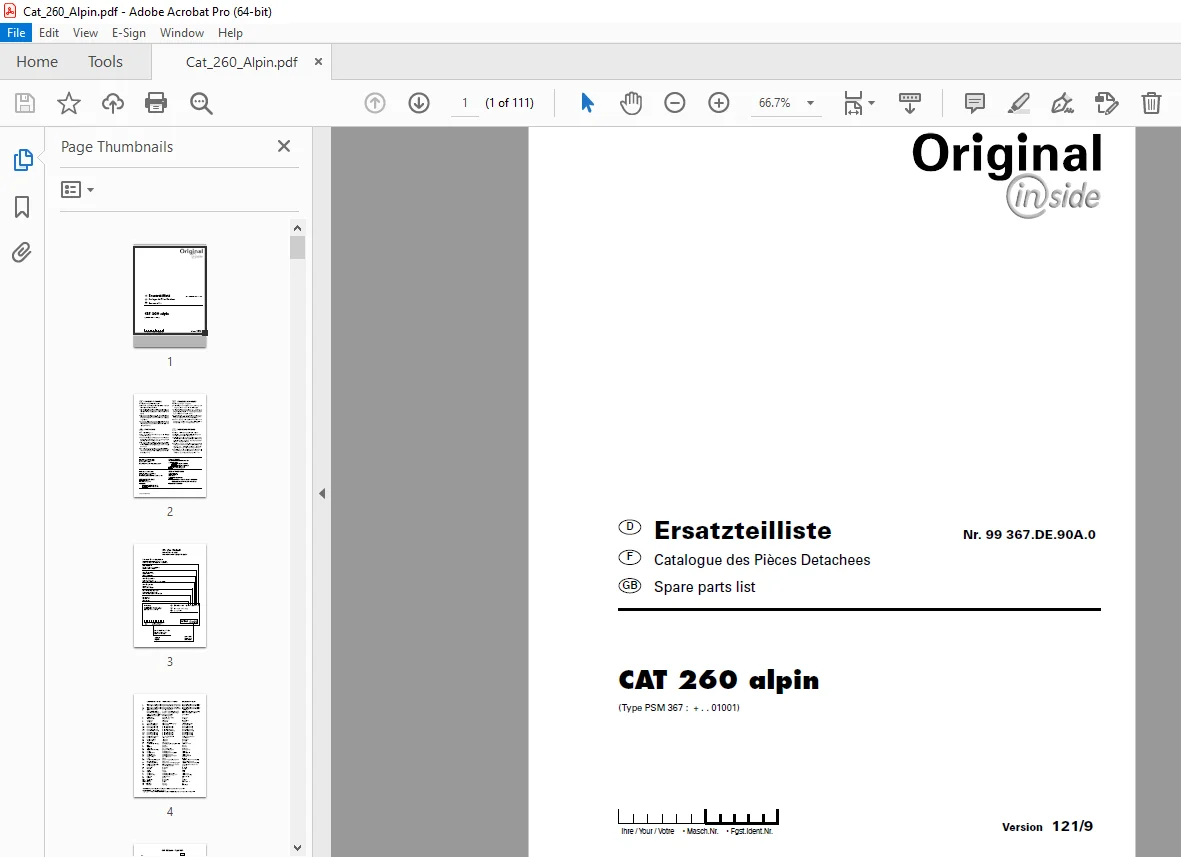Open the thumbnails options dropdown

click(78, 190)
